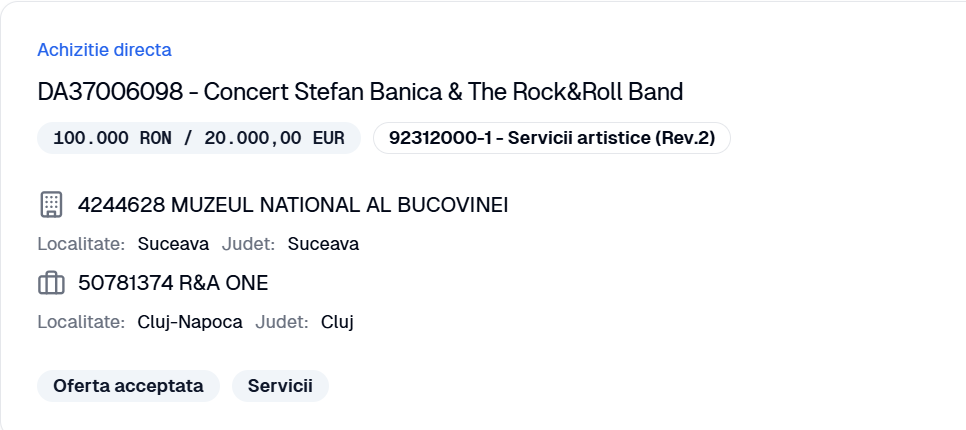Screen dimensions: 966x430
Task: Click the Judet label after Cluj-Napoca
Action: point(281,322)
